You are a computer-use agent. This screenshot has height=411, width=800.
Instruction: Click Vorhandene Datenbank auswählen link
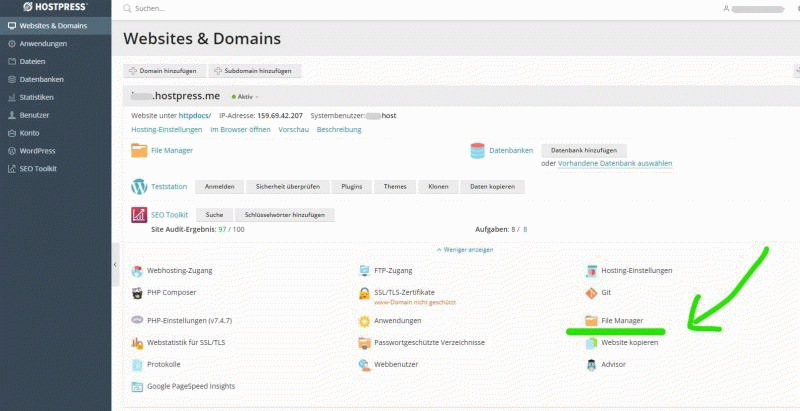[615, 164]
